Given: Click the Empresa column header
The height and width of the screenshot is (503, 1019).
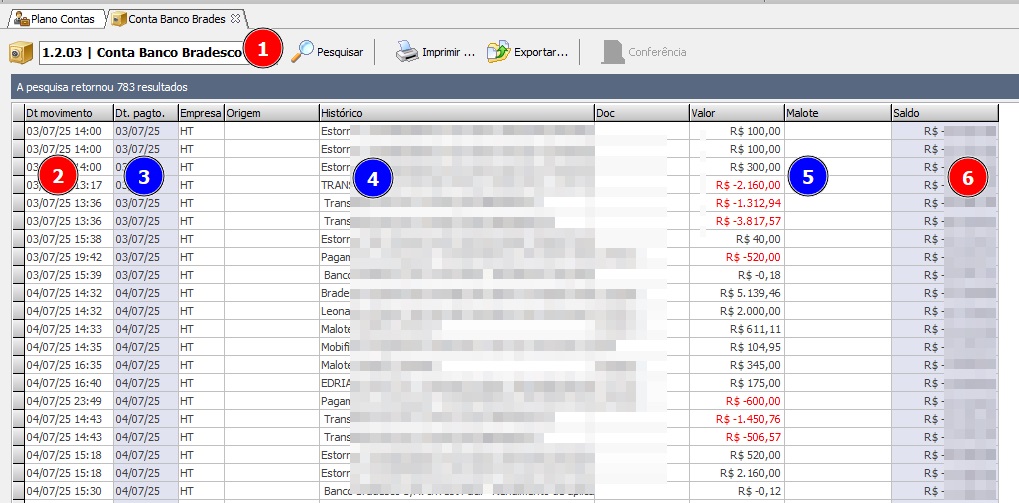Looking at the screenshot, I should 200,113.
